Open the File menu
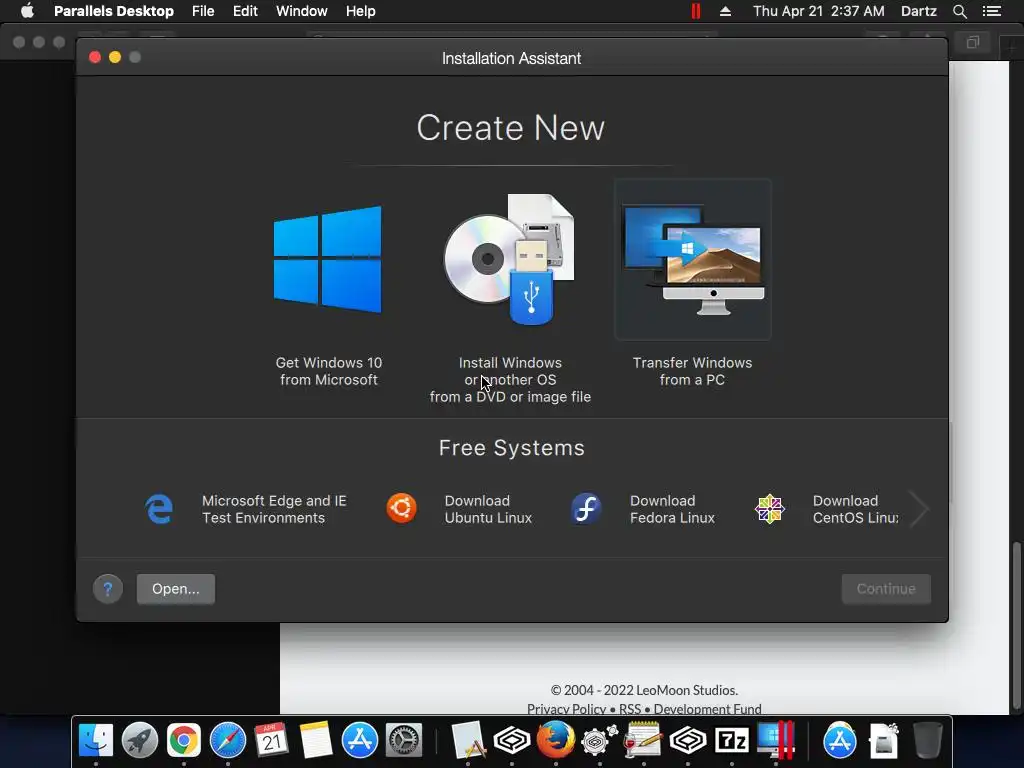1024x768 pixels. click(x=203, y=11)
